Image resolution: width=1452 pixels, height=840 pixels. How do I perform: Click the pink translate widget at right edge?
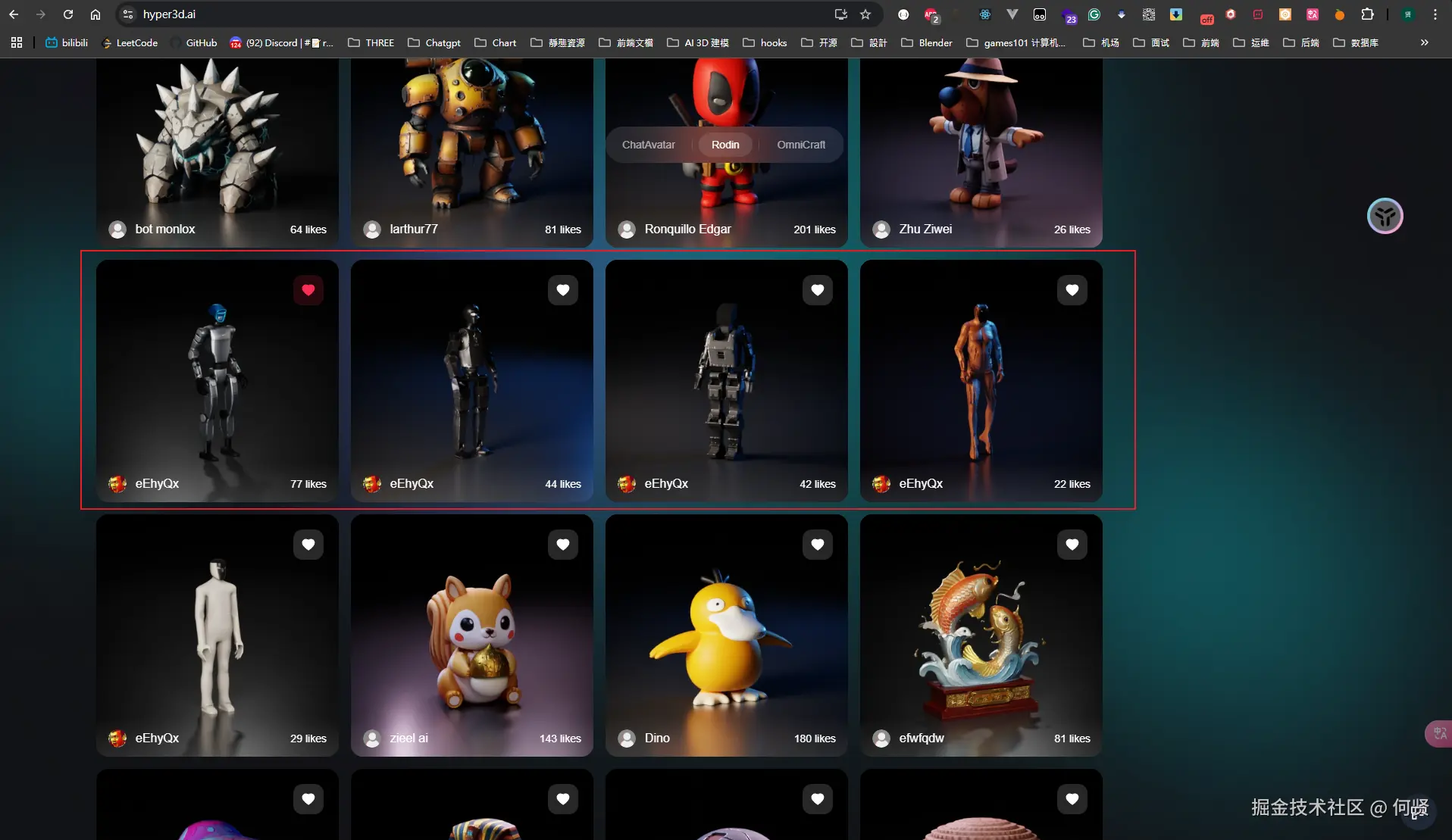pos(1438,733)
